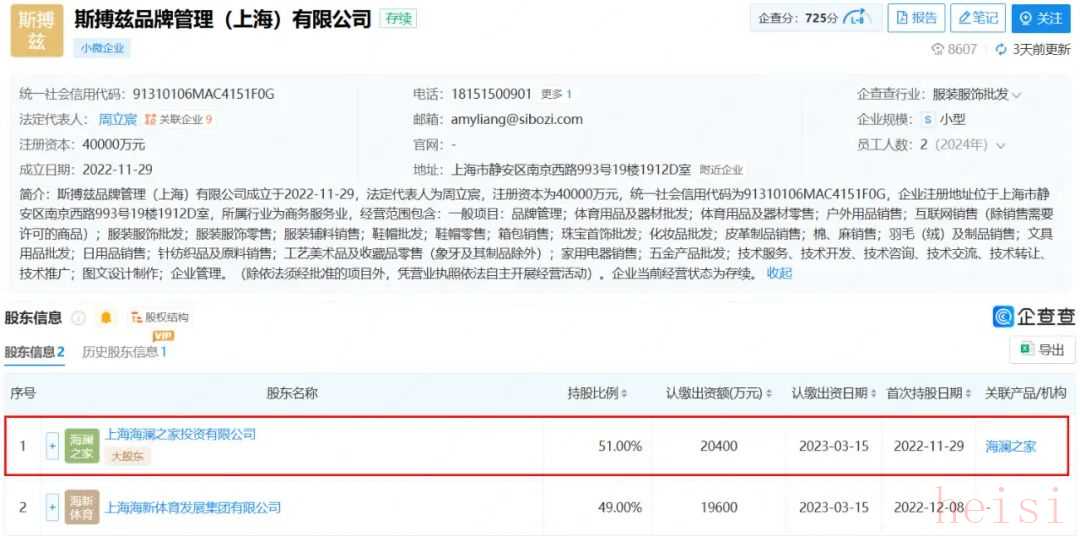The width and height of the screenshot is (1080, 536).
Task: Open 上海海新体育发展集团有限公司 link
Action: click(193, 508)
